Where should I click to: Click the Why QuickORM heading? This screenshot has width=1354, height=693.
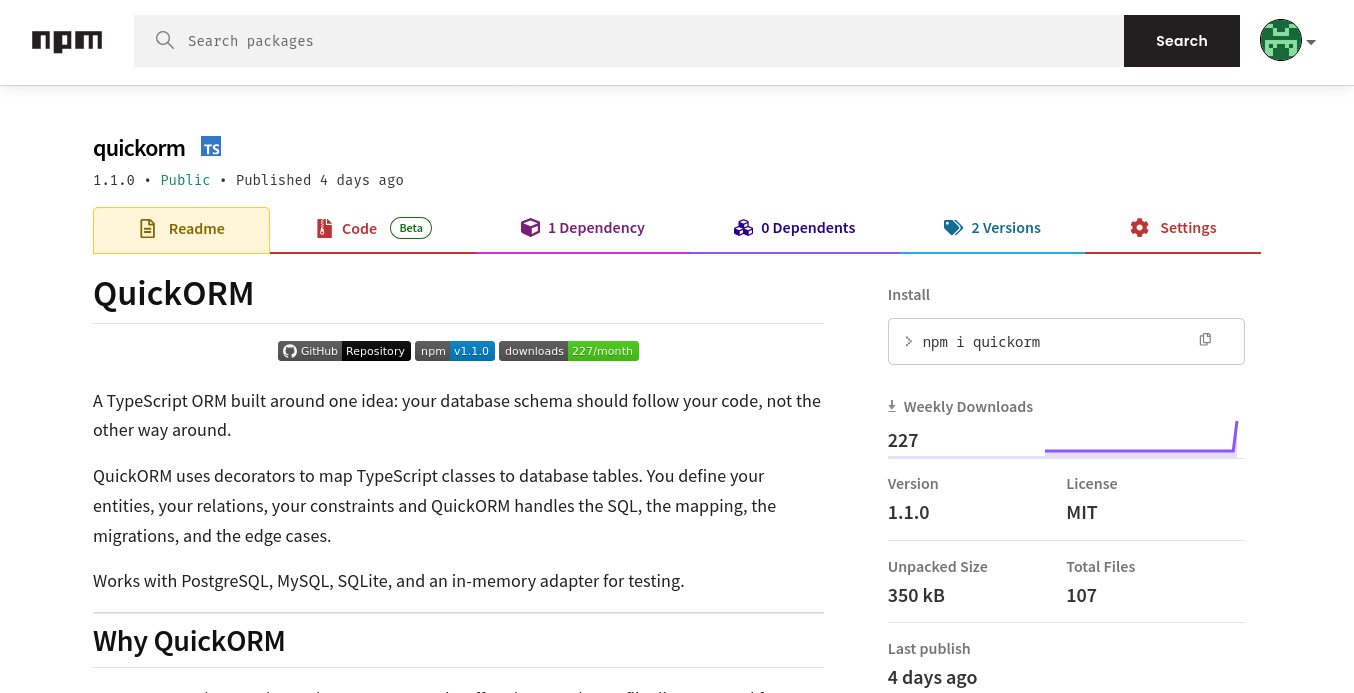coord(189,641)
